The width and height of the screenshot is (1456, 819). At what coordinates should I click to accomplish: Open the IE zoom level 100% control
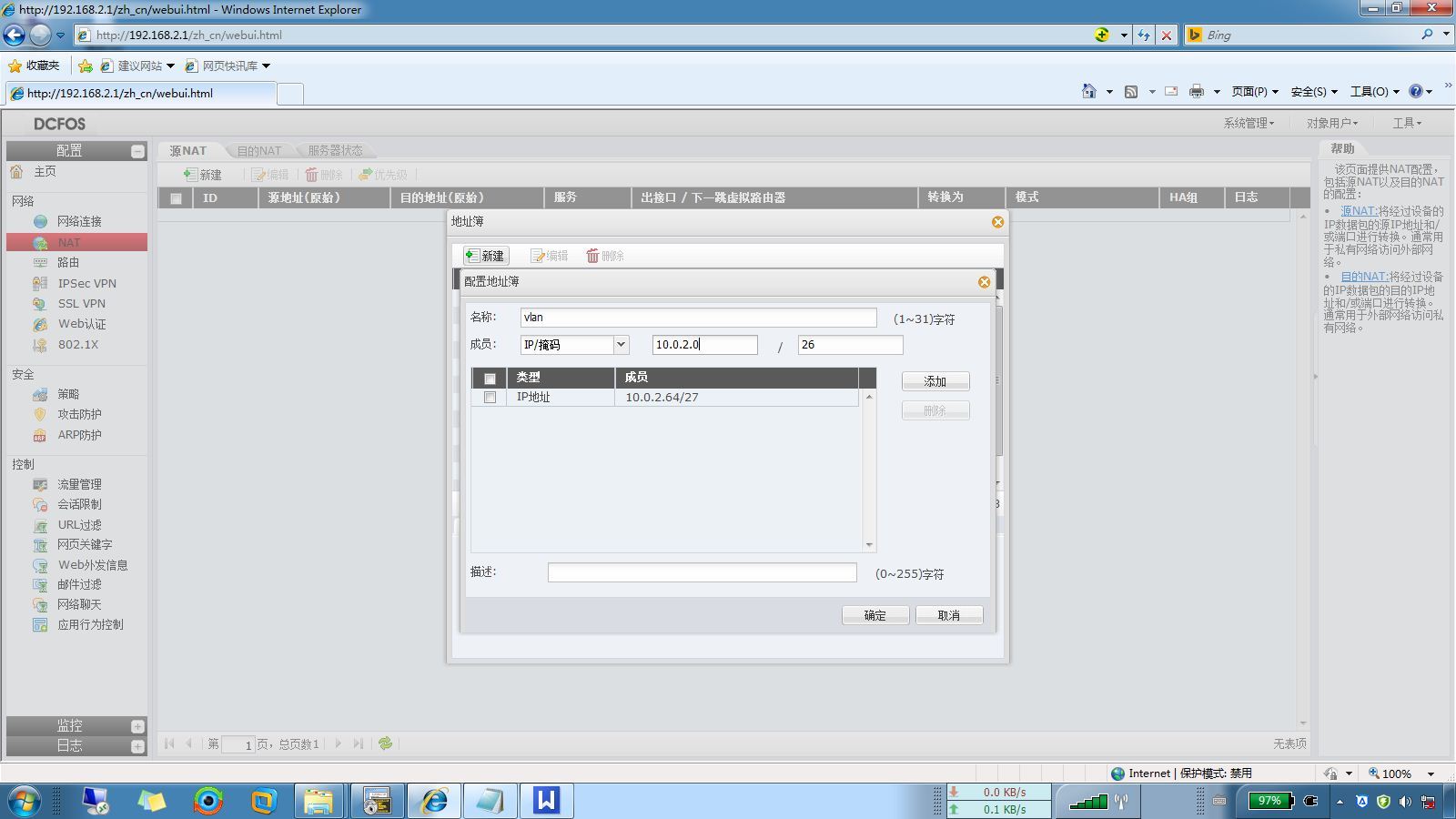click(1402, 773)
